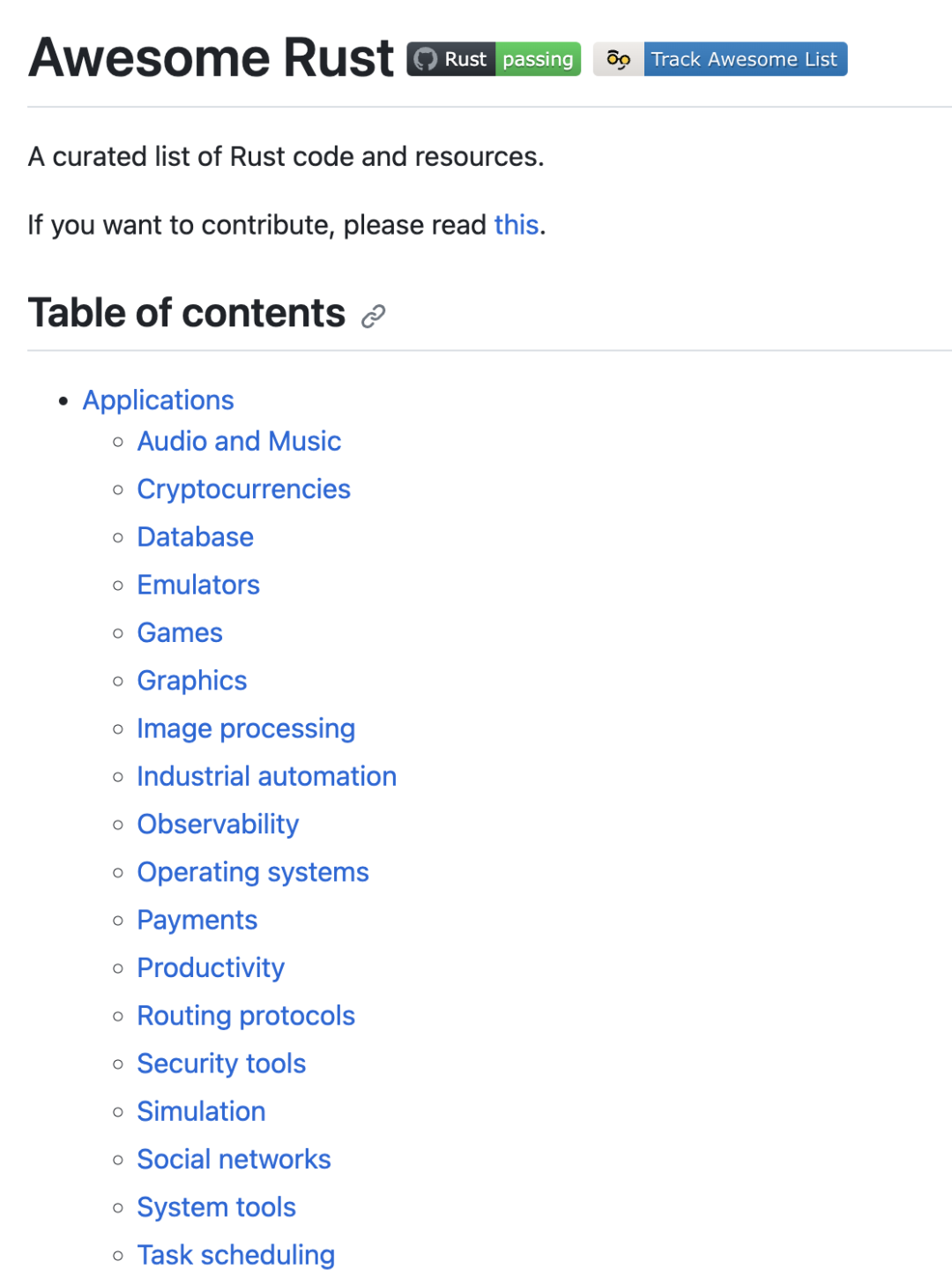This screenshot has width=952, height=1284.
Task: Click the glasses icon on tracking badge
Action: click(619, 59)
